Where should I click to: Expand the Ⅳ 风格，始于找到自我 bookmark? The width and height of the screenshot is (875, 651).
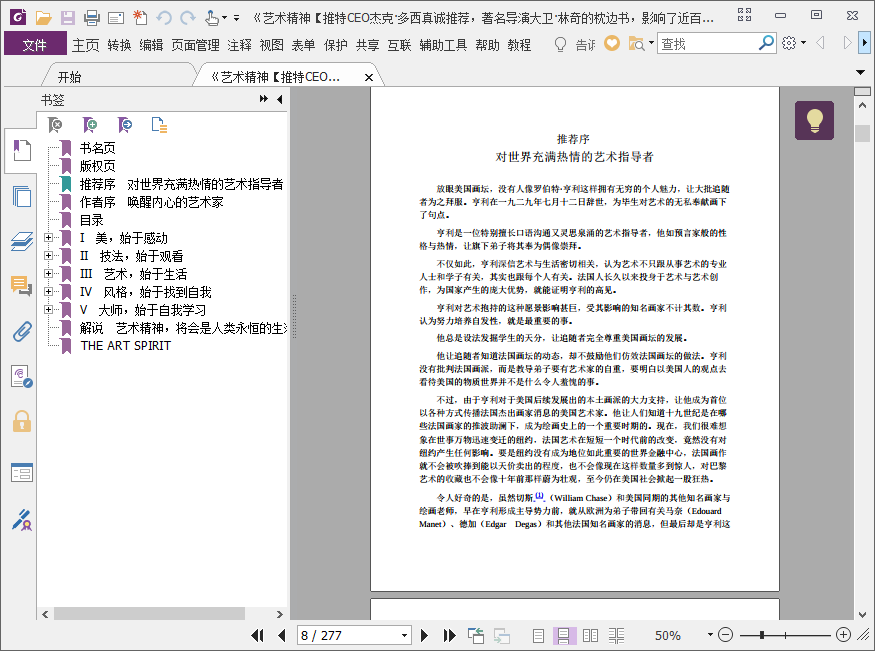tap(49, 291)
